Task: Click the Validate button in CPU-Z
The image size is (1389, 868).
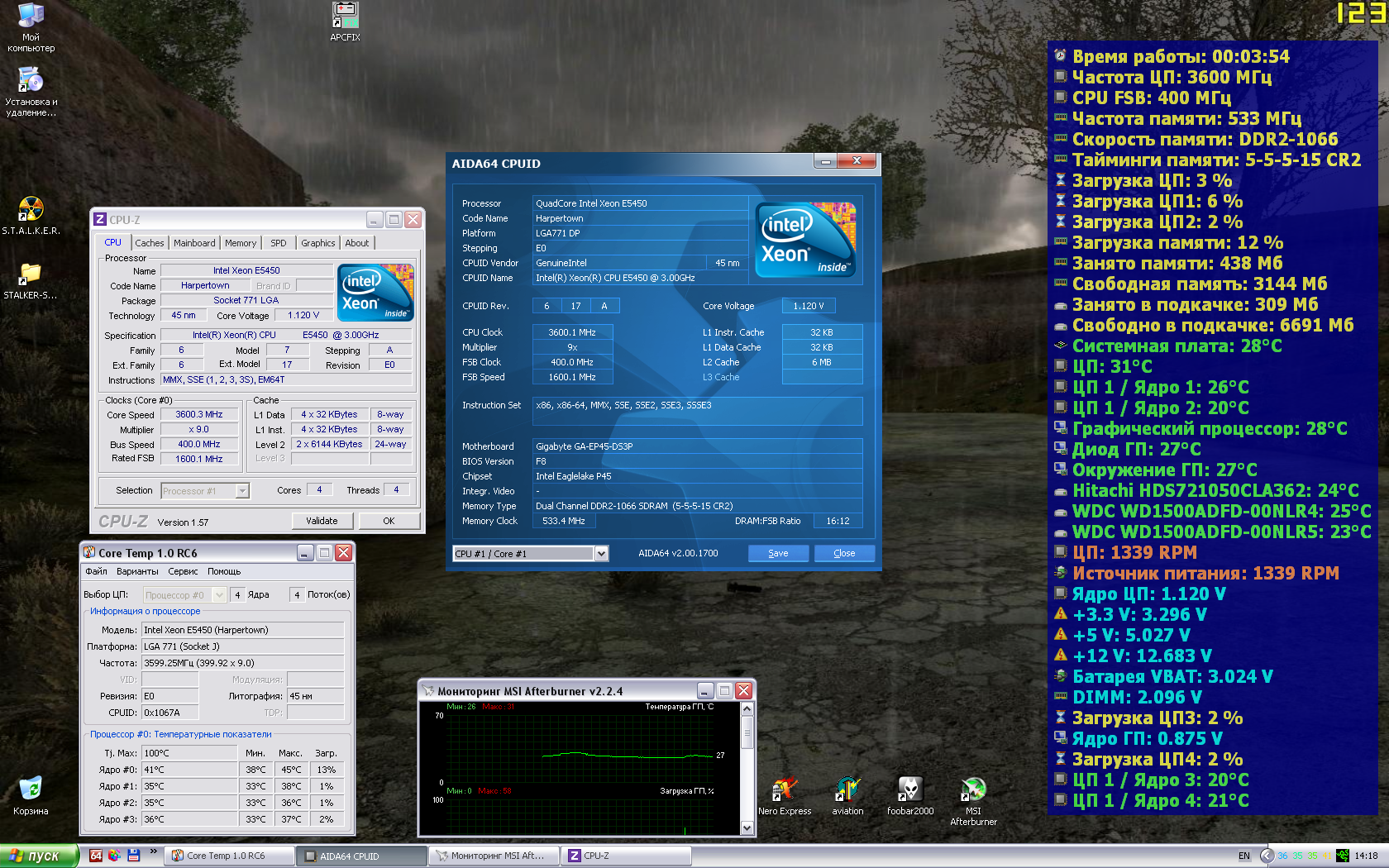Action: coord(322,521)
